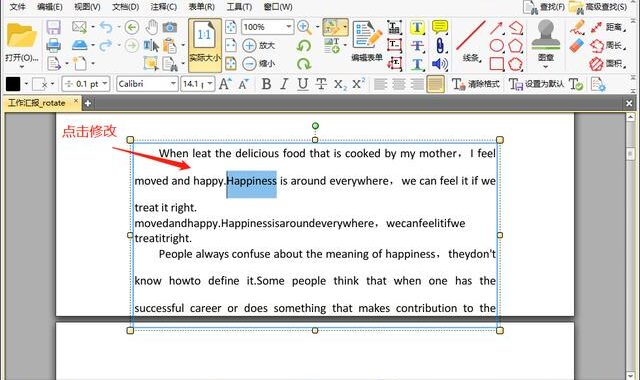Select the sticky note comment tool

tap(440, 27)
